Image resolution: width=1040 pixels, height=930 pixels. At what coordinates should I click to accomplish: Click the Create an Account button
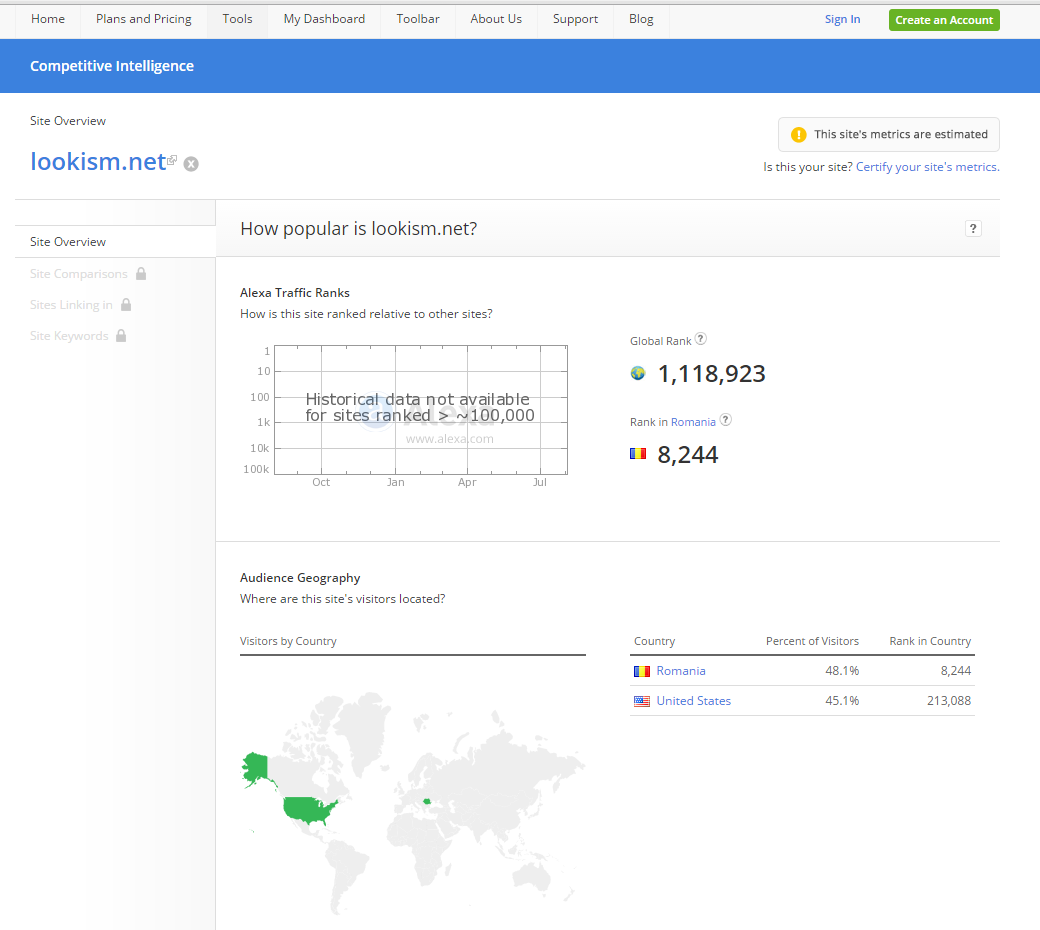(x=944, y=20)
